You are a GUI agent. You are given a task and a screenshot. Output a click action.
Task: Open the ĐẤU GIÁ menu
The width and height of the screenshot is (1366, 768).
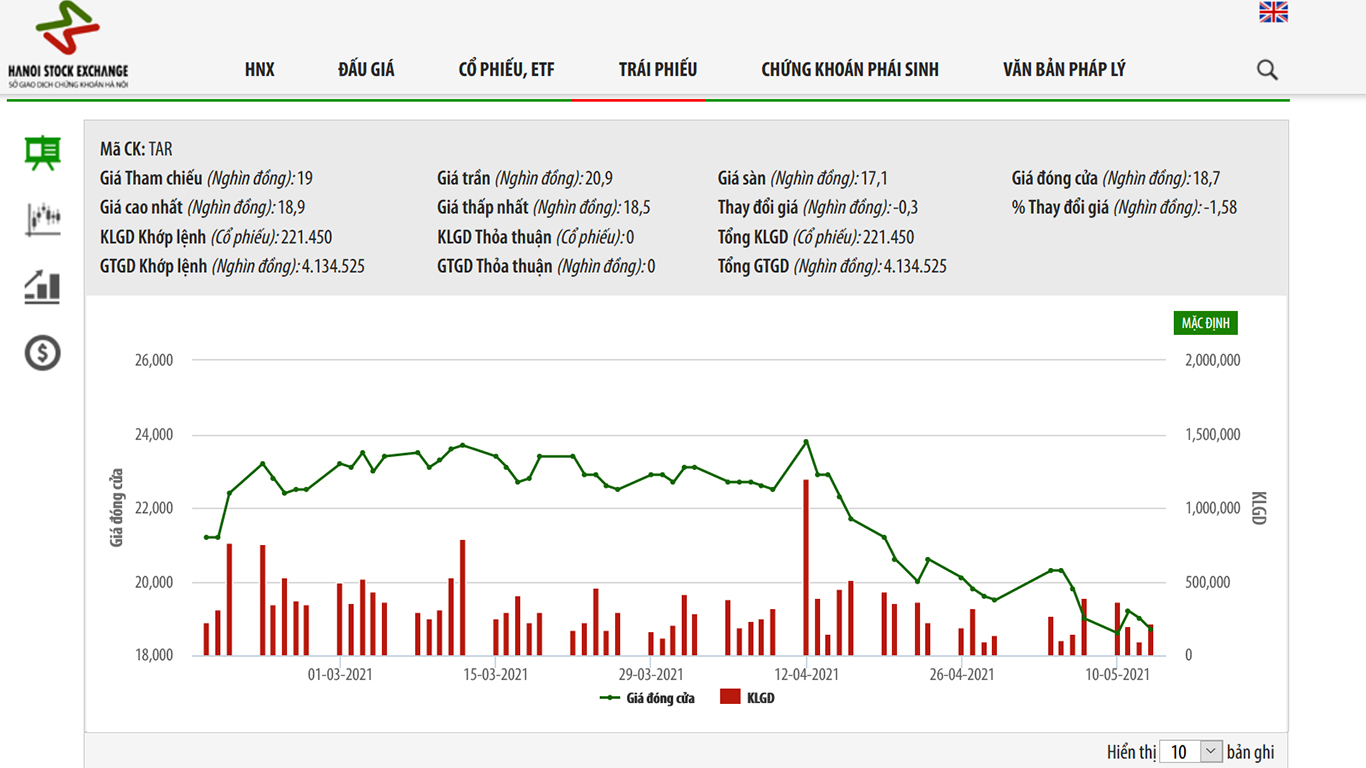pyautogui.click(x=366, y=70)
